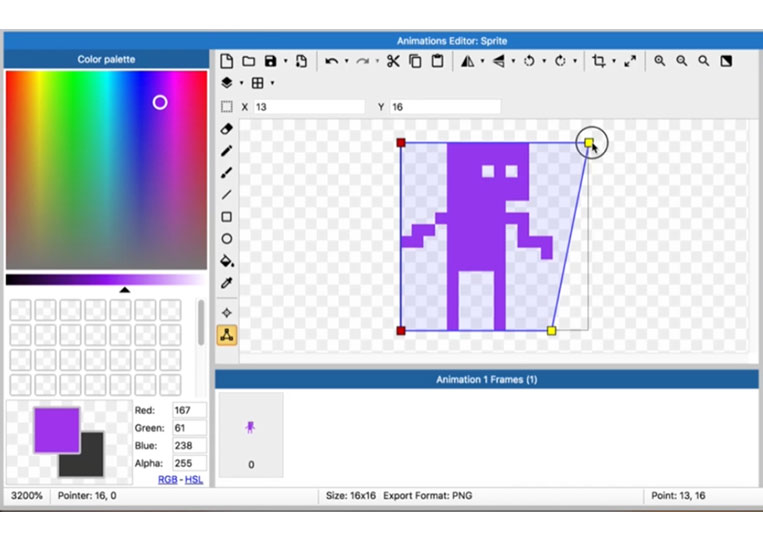This screenshot has width=763, height=541.
Task: Save the sprite with the floppy icon
Action: click(271, 61)
